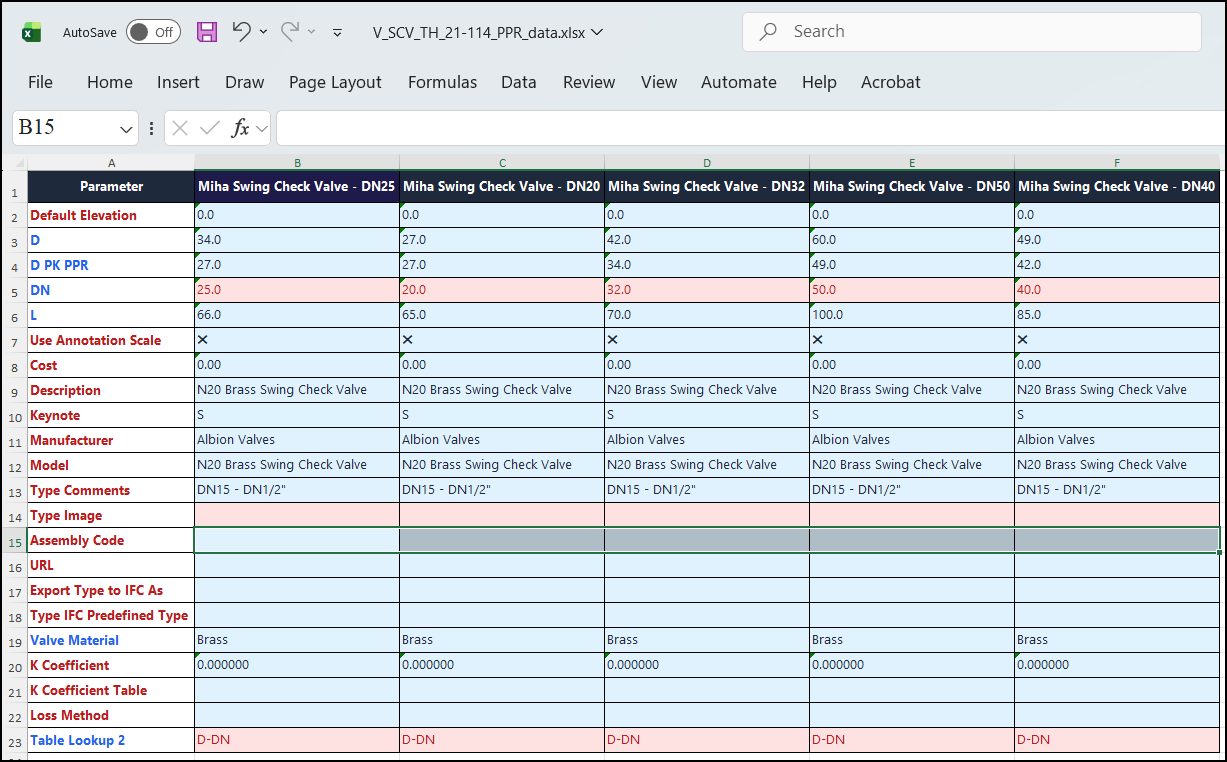Select the 'Use Annotation Scale' cell
Viewport: 1227px width, 762px height.
click(111, 340)
